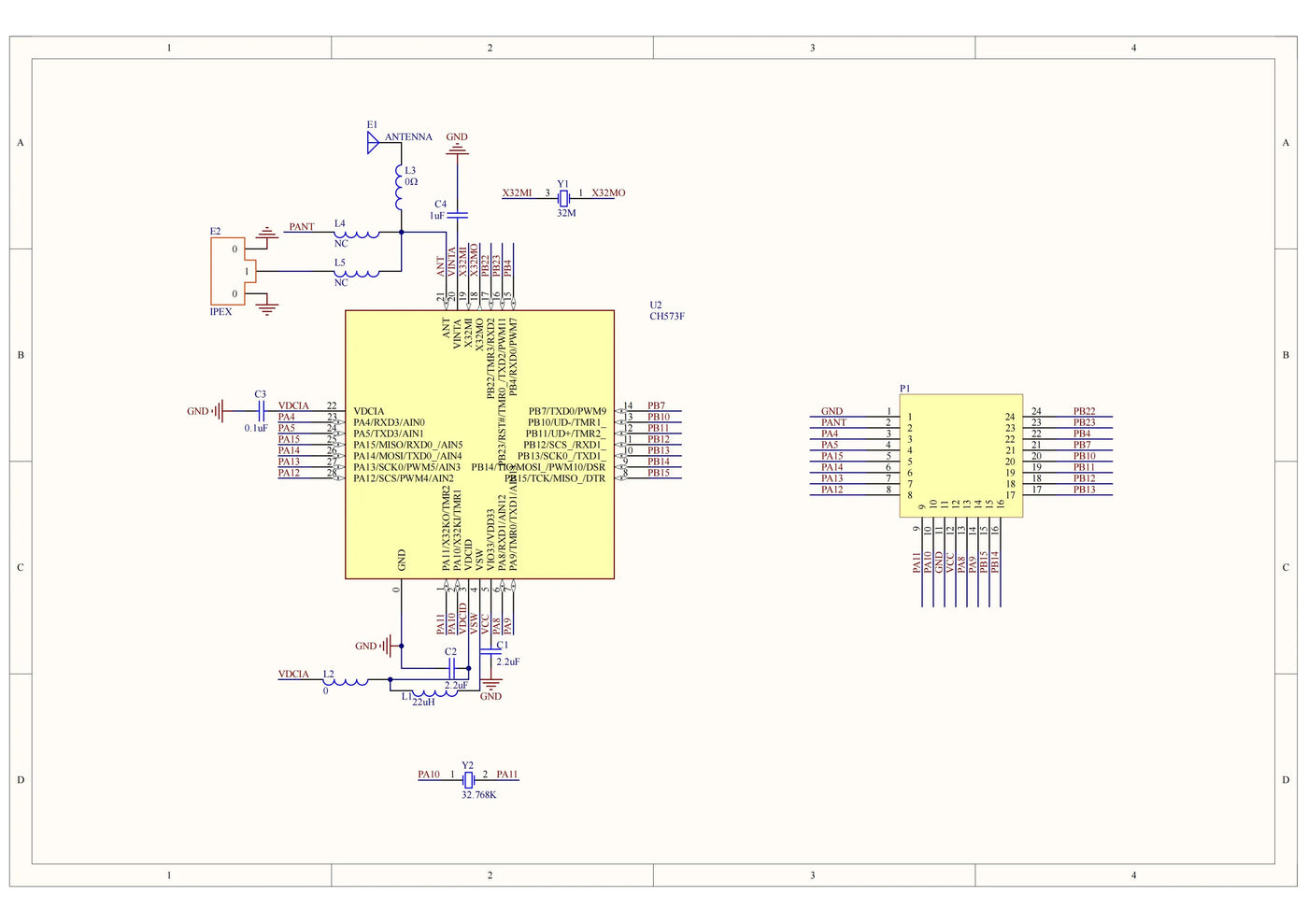Select capacitor C3 rated 0.1uF

tap(261, 411)
